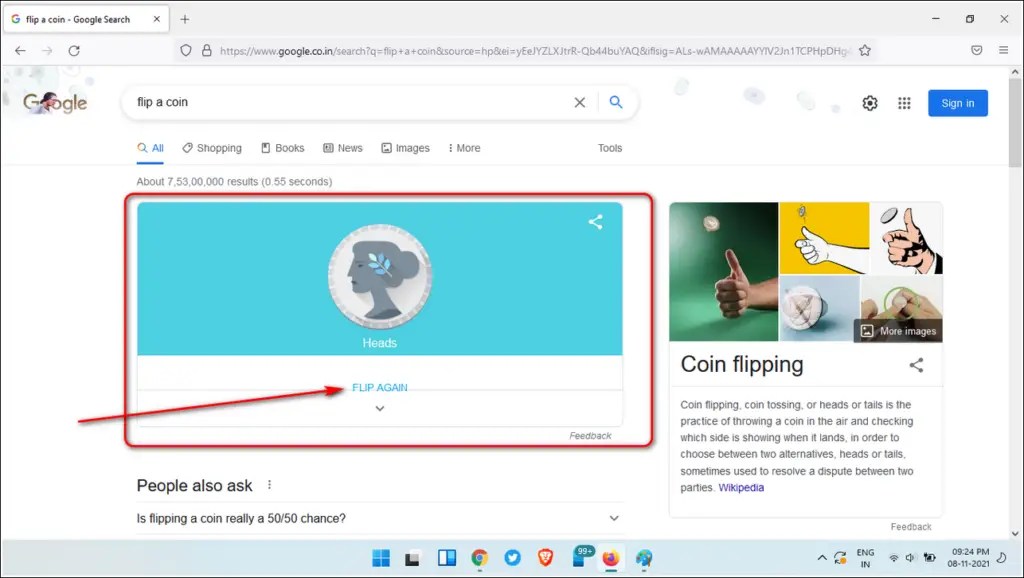Expand the More search options dropdown
Screen dimensions: 1024x578
pos(463,147)
